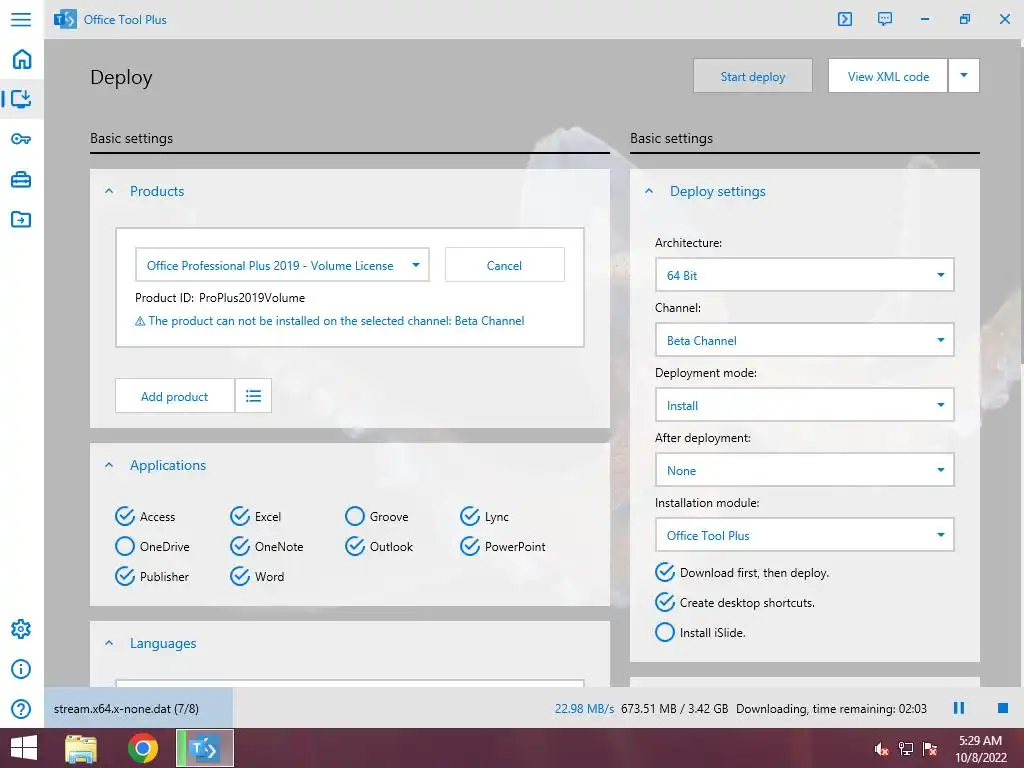Open the Deployment mode dropdown

pos(805,405)
